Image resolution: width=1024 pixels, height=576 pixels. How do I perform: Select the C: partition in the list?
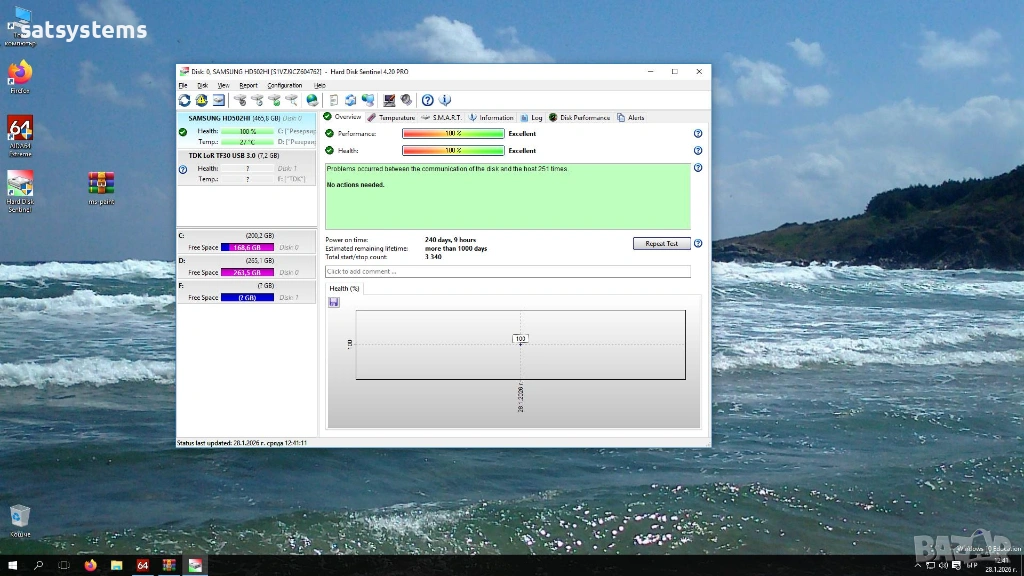tap(245, 241)
